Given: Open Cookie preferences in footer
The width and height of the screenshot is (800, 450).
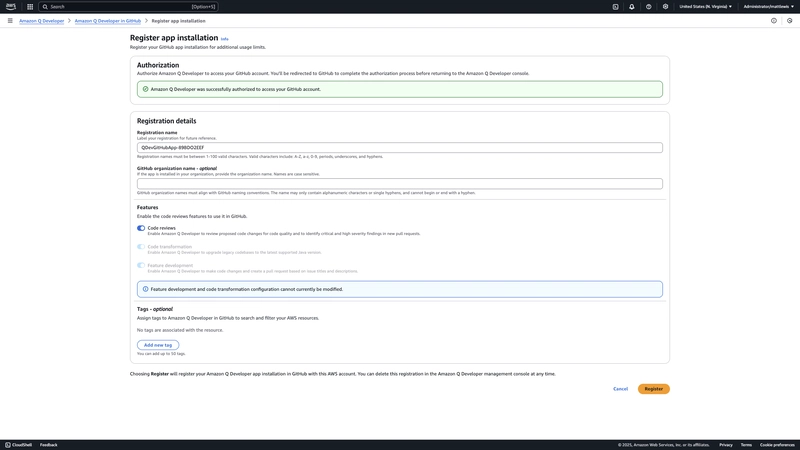Looking at the screenshot, I should click(777, 445).
